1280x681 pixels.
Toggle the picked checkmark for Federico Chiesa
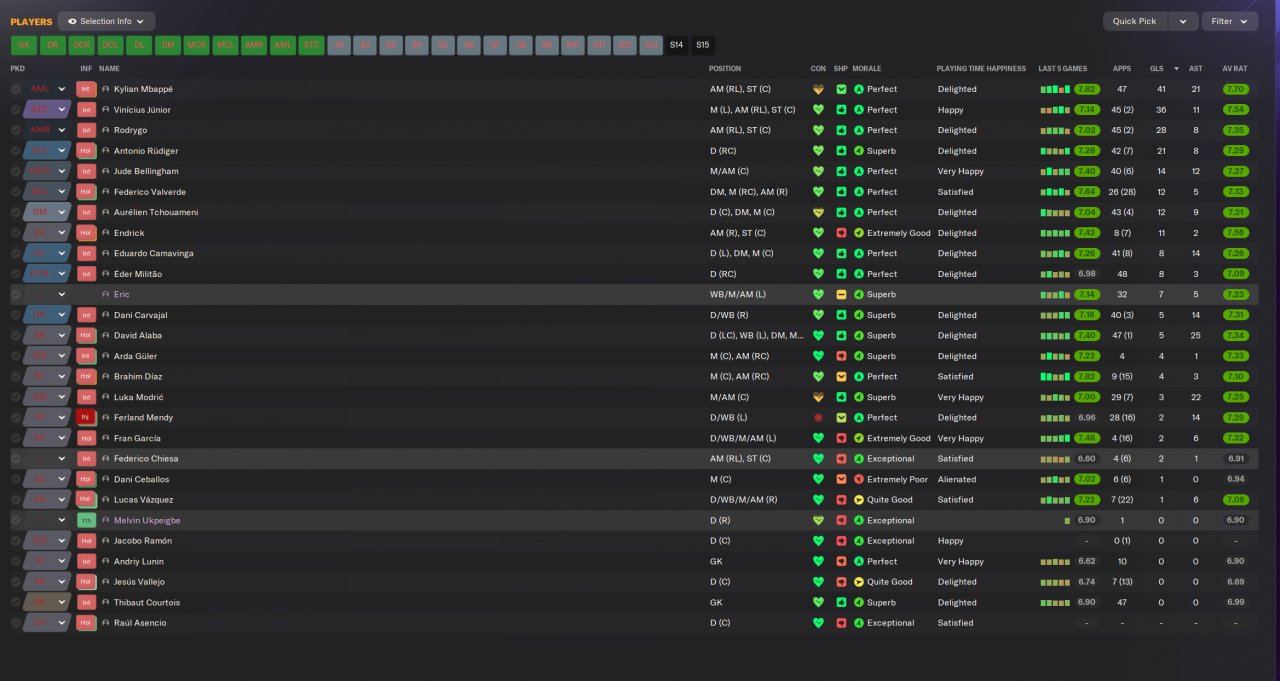coord(15,458)
